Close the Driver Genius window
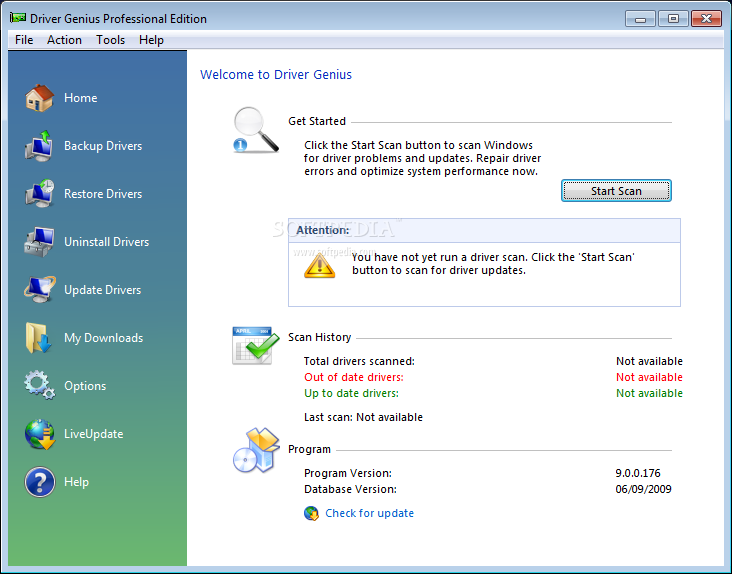Screen dimensions: 732x574 pyautogui.click(x=706, y=19)
